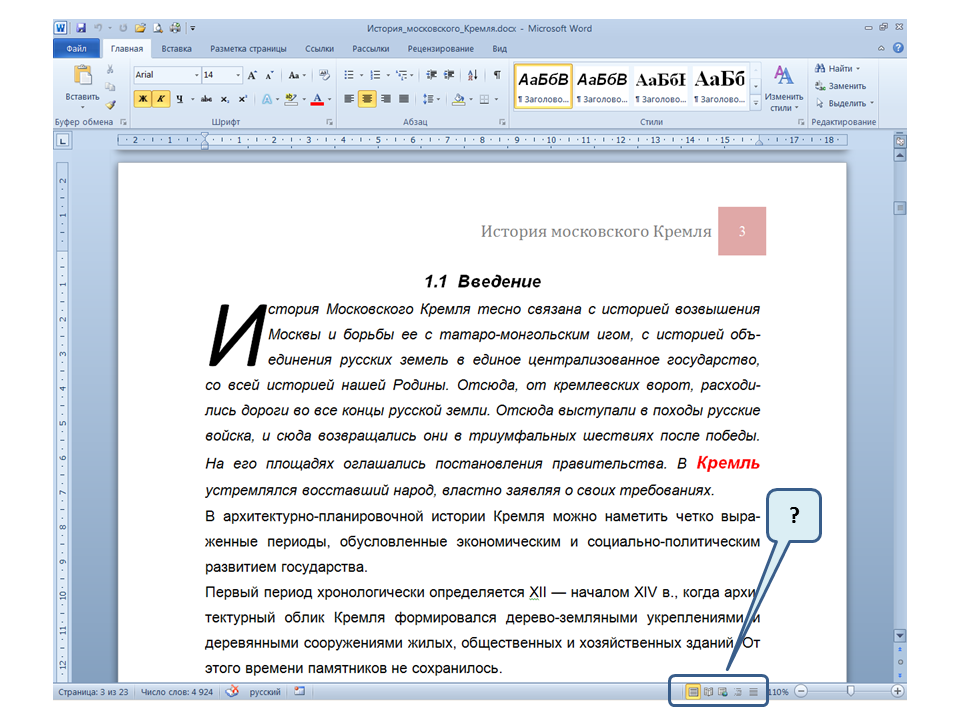This screenshot has height=720, width=960.
Task: Click the русский language indicator in status bar
Action: tap(265, 691)
